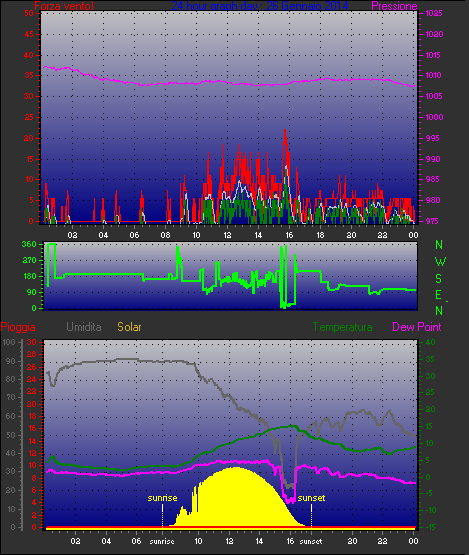This screenshot has width=469, height=555.
Task: Click the 1010 pressure axis value
Action: click(x=434, y=75)
